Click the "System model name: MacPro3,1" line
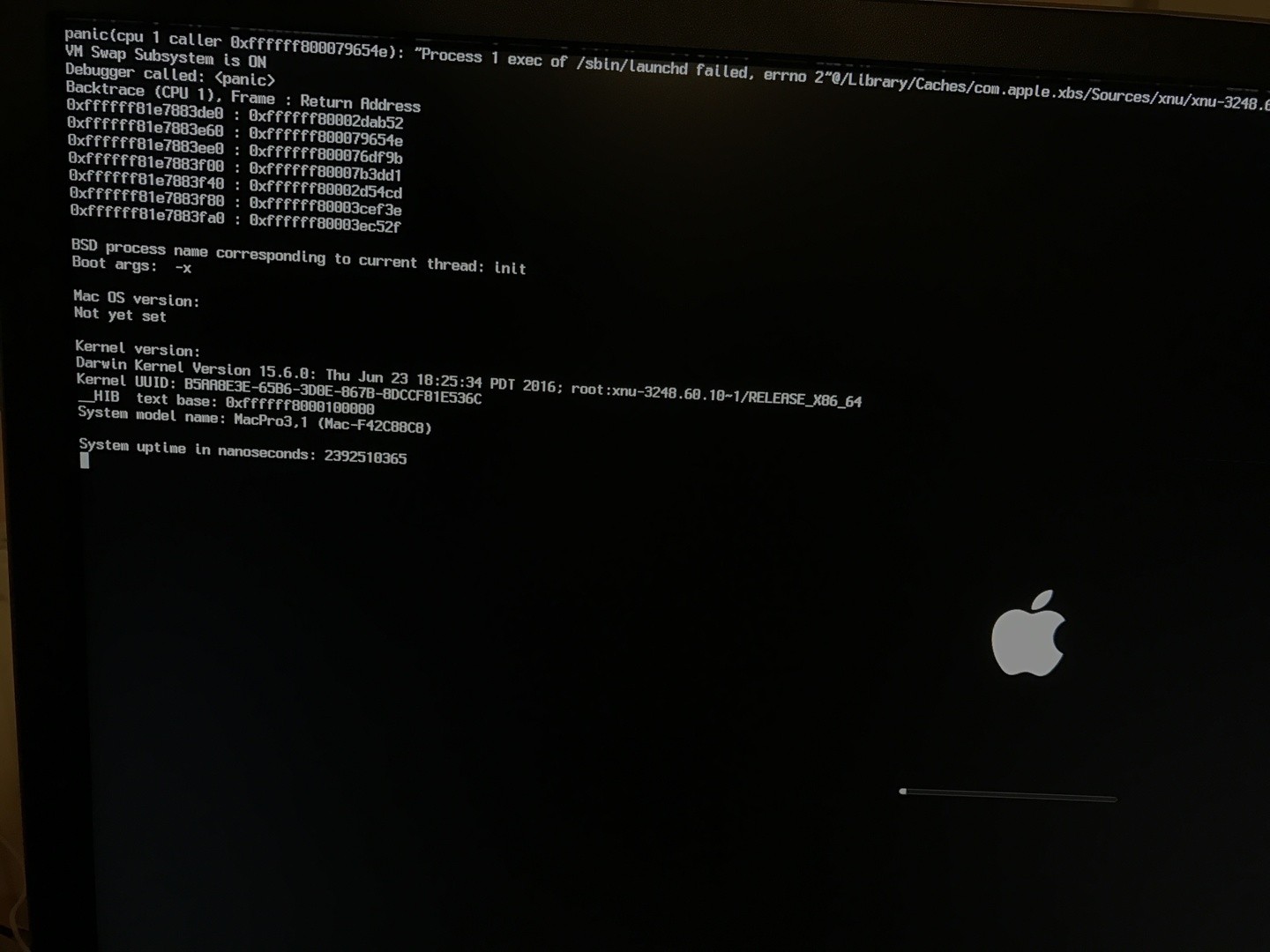This screenshot has height=952, width=1270. pyautogui.click(x=255, y=419)
